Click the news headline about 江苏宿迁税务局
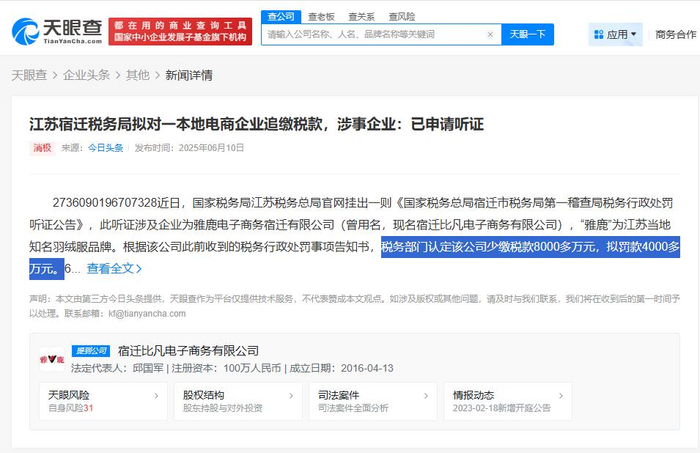The width and height of the screenshot is (700, 453). pyautogui.click(x=257, y=124)
